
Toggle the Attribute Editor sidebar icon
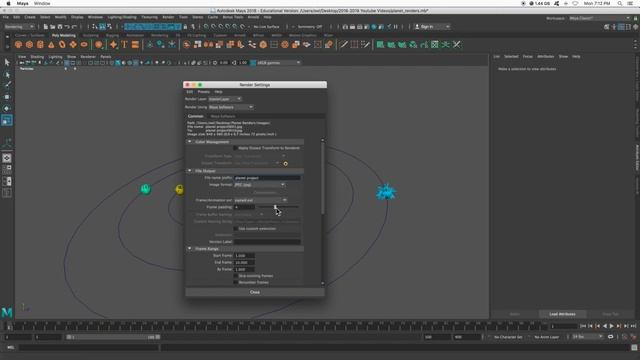pos(621,27)
